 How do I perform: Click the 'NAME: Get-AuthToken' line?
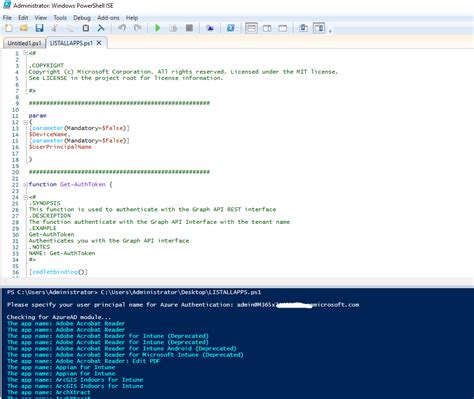click(62, 253)
